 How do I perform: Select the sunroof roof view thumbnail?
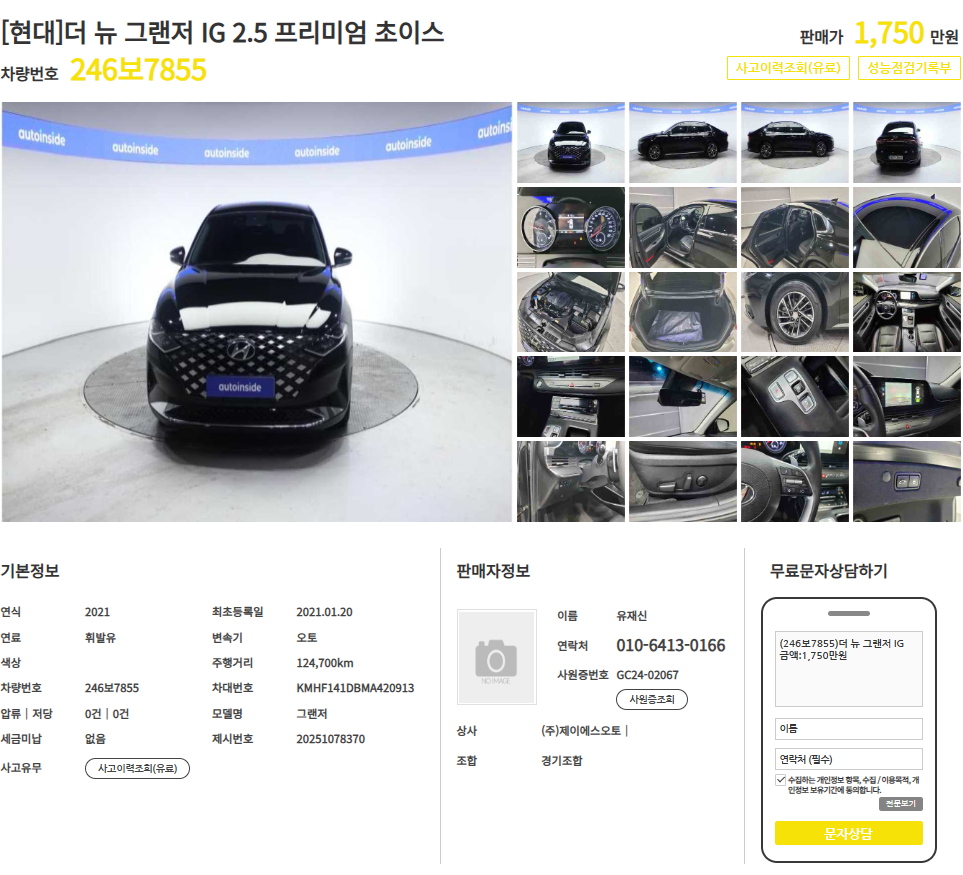(906, 227)
